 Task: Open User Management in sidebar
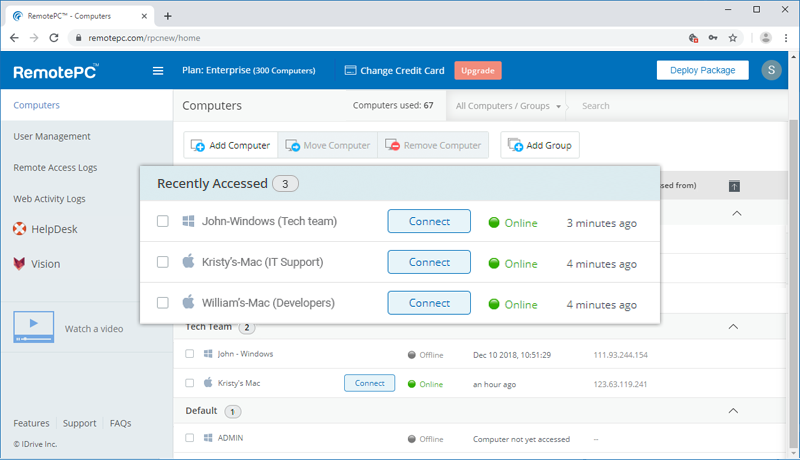click(x=52, y=136)
